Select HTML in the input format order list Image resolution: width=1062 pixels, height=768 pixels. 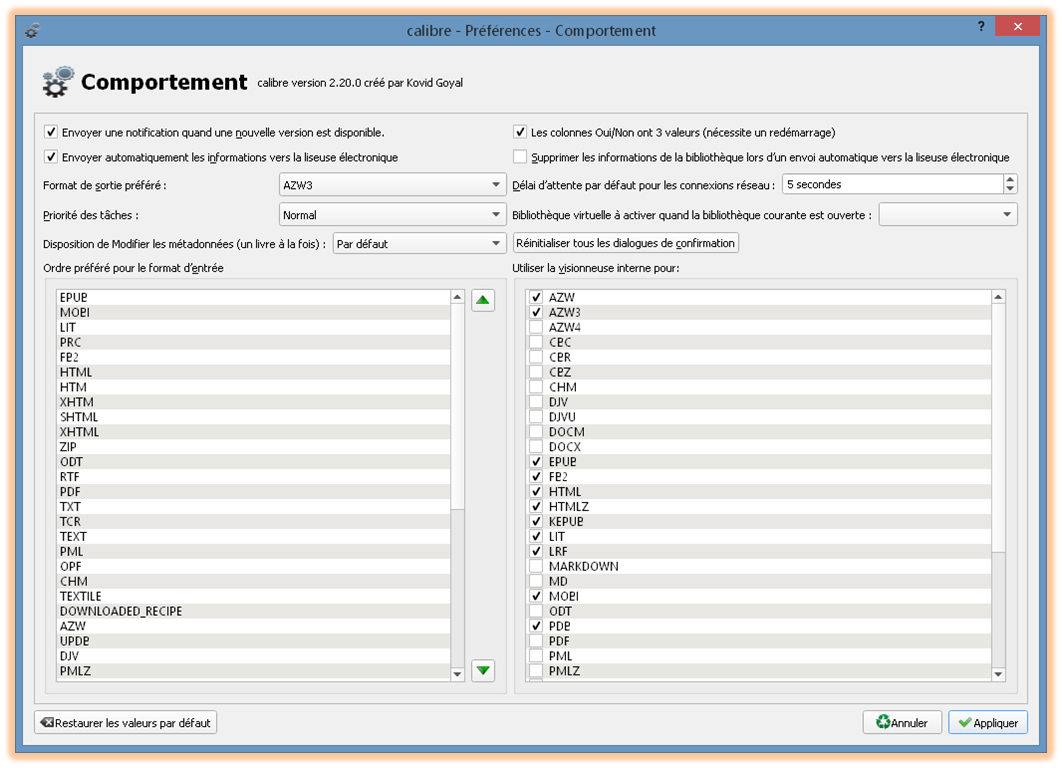coord(254,372)
